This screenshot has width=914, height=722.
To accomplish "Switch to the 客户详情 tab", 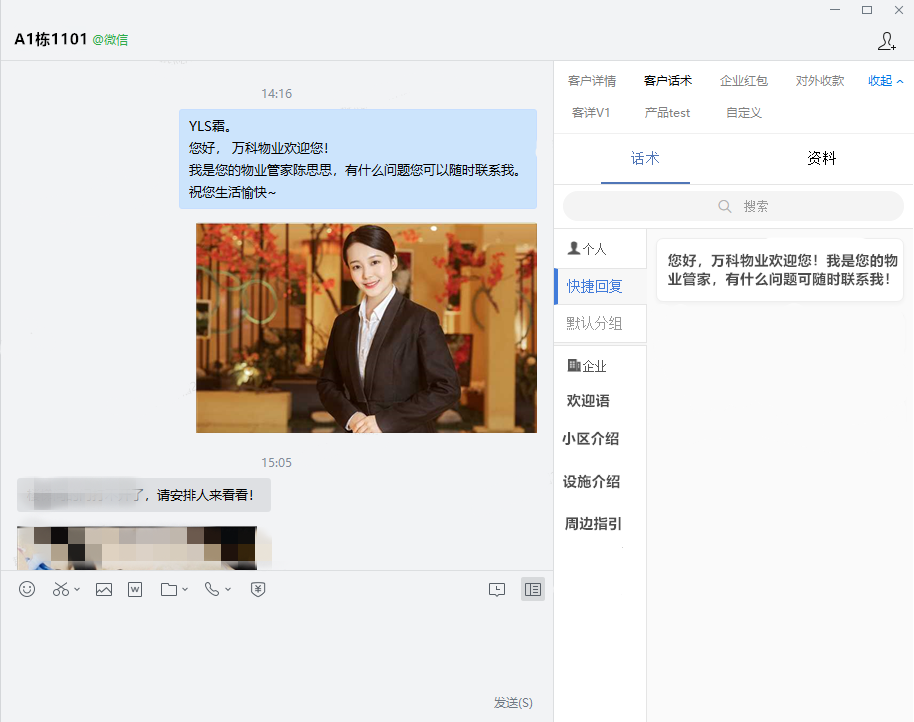I will coord(592,81).
